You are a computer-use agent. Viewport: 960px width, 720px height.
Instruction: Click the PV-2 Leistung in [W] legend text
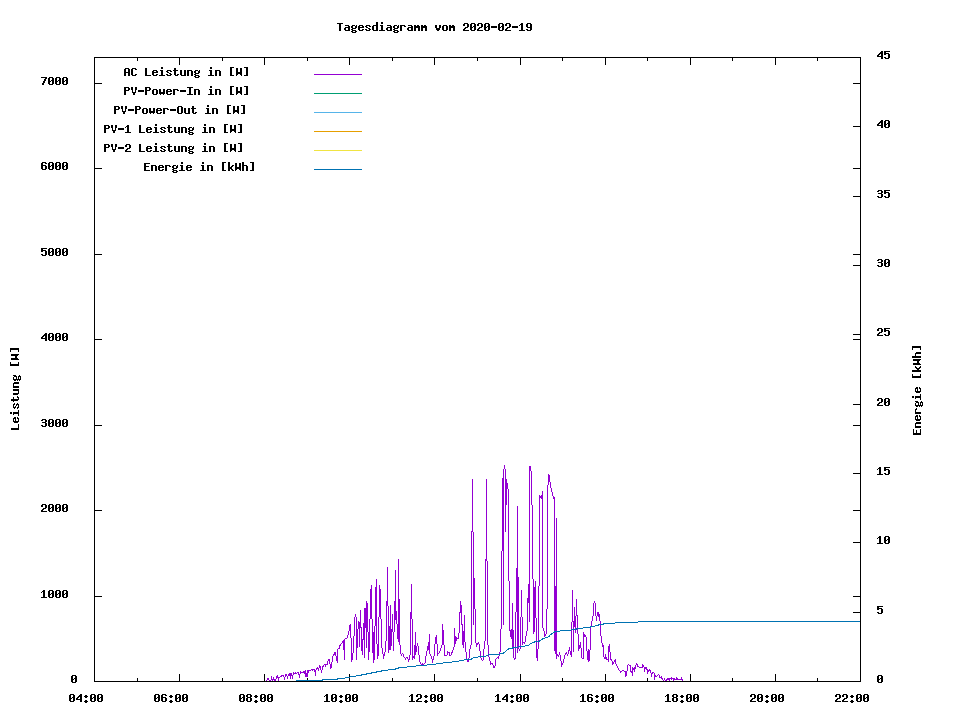pos(173,148)
